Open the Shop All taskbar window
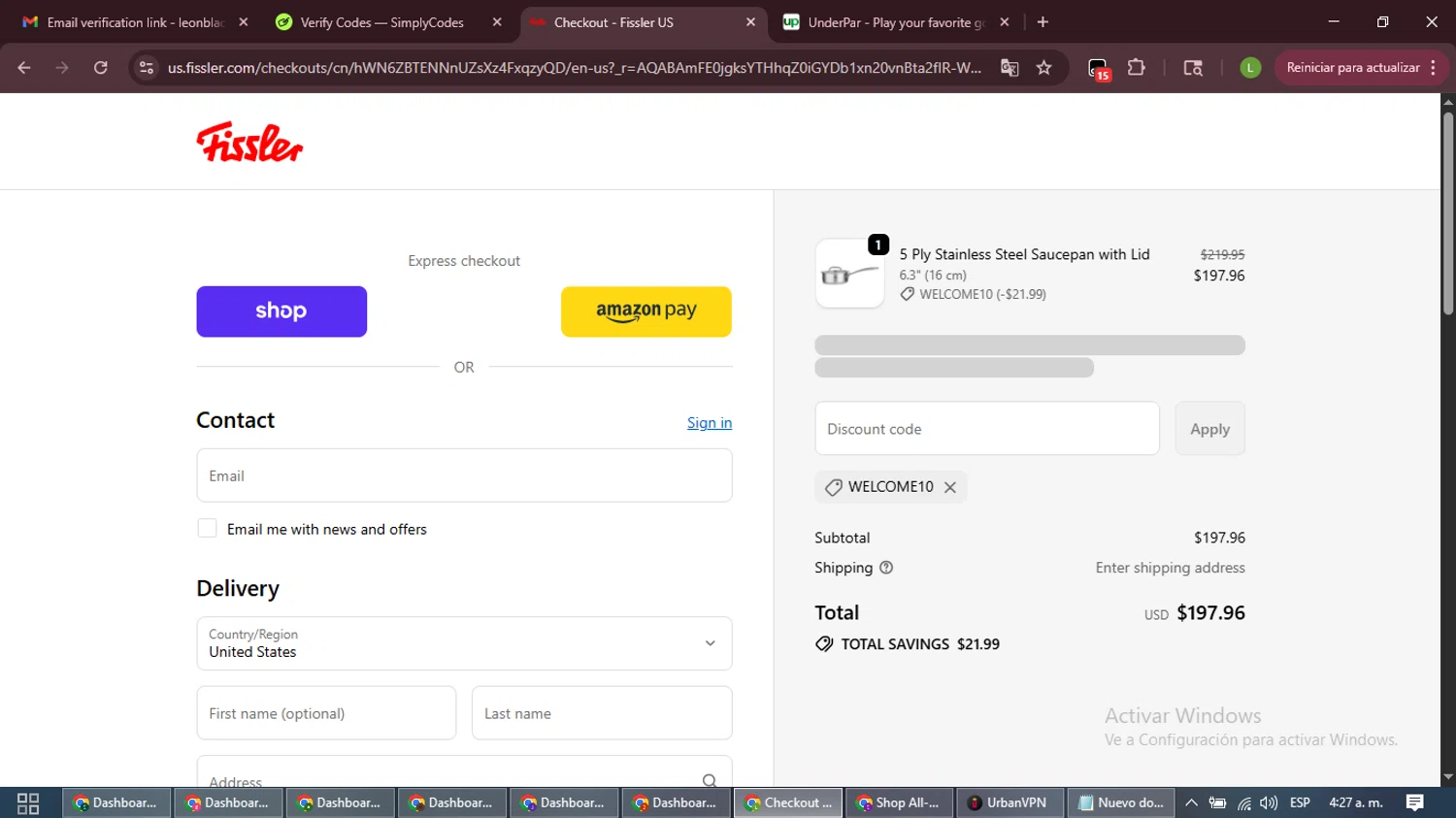 pyautogui.click(x=899, y=803)
